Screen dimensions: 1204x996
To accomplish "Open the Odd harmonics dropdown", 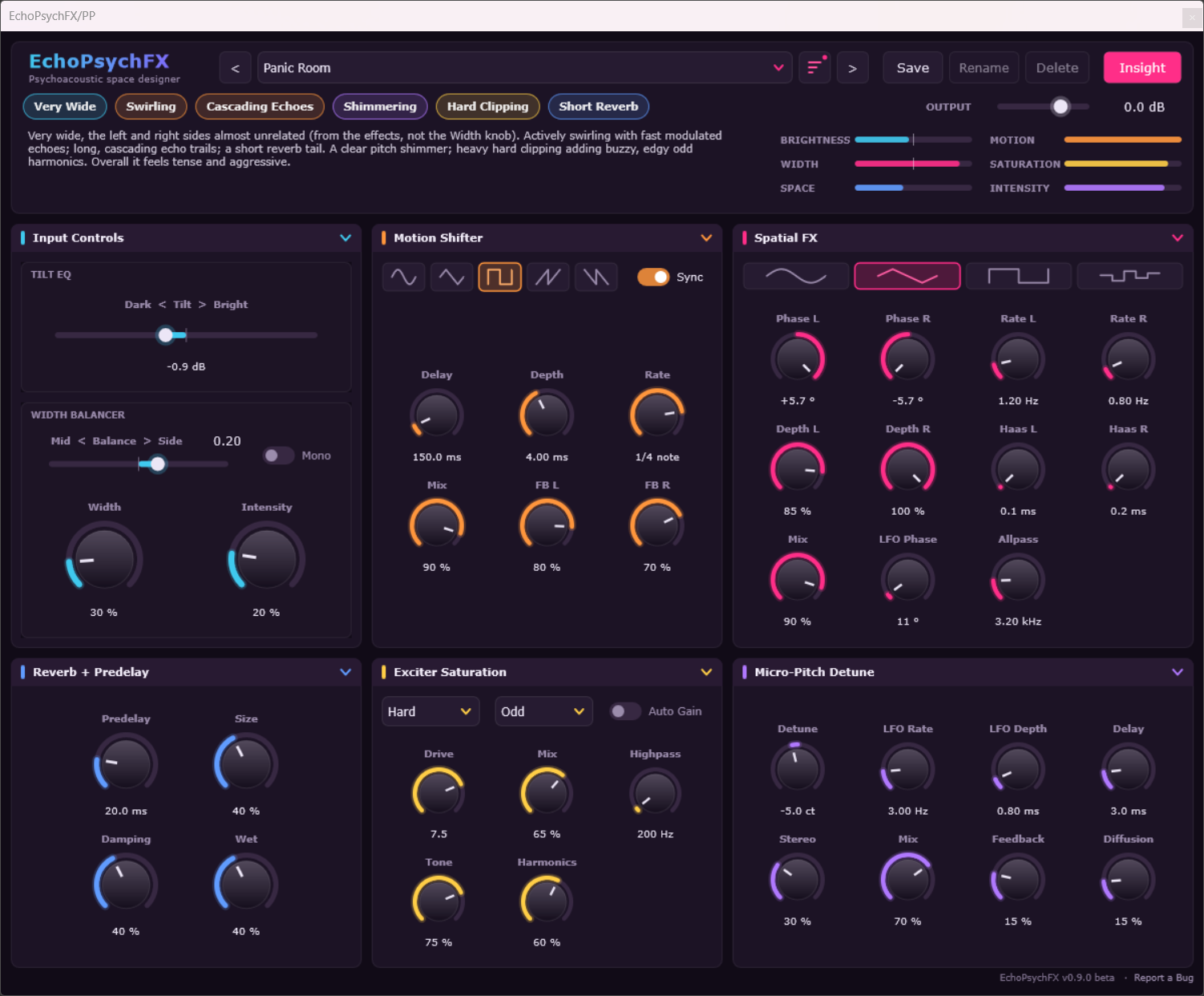I will tap(543, 711).
